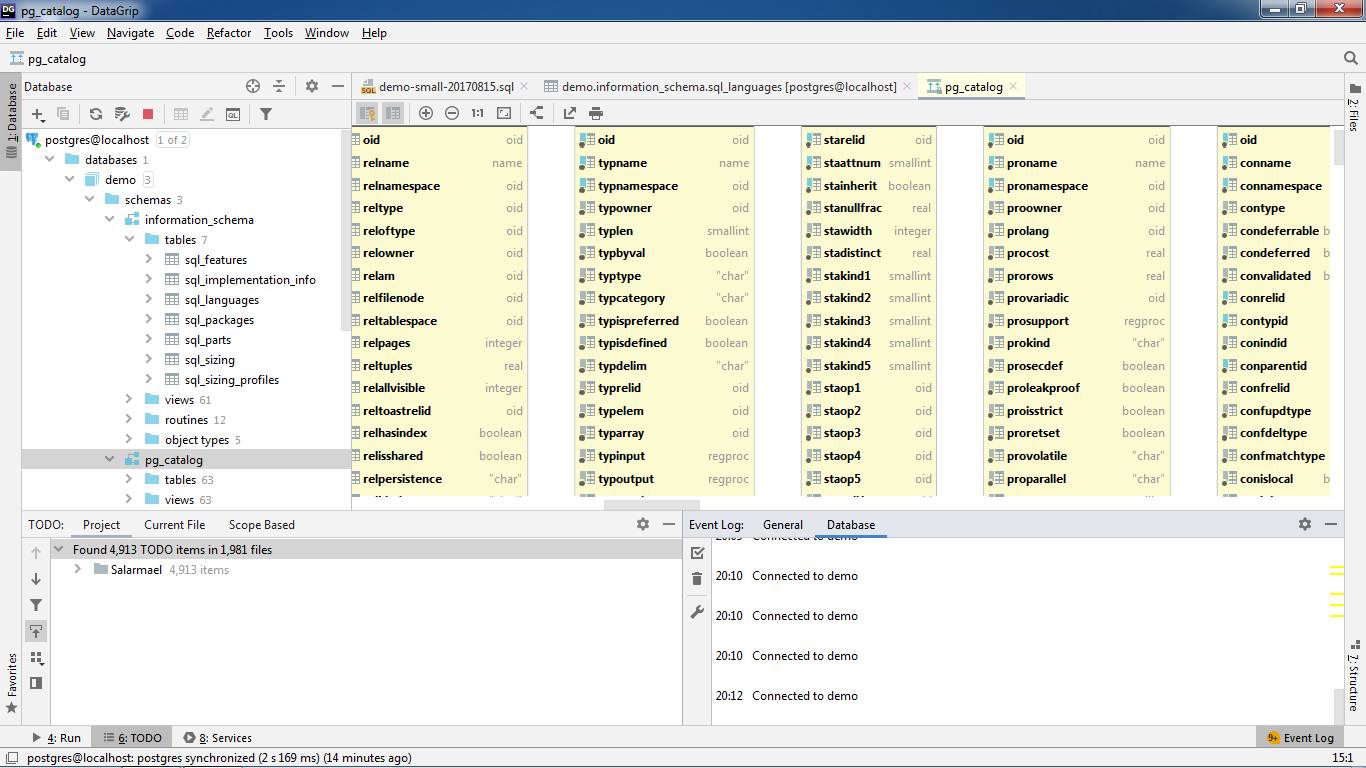Open the Services tool window button
The image size is (1366, 768).
click(x=218, y=738)
